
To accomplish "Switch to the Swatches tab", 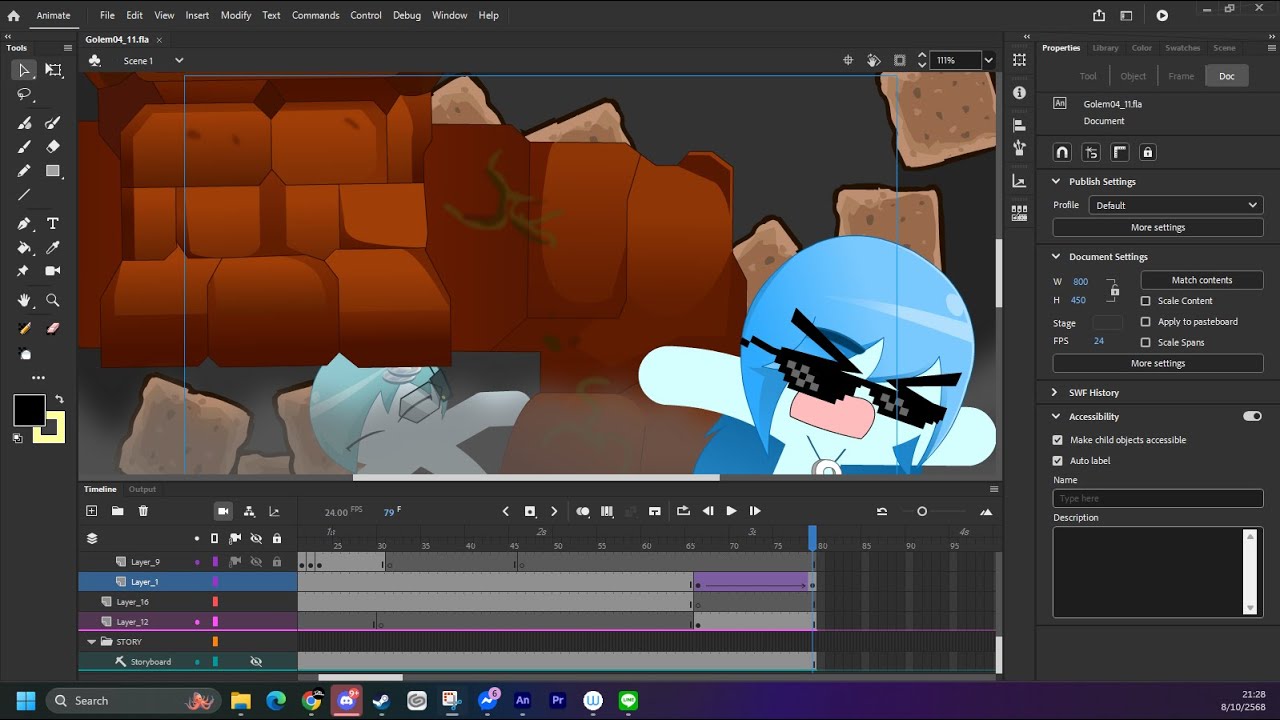I will tap(1183, 48).
